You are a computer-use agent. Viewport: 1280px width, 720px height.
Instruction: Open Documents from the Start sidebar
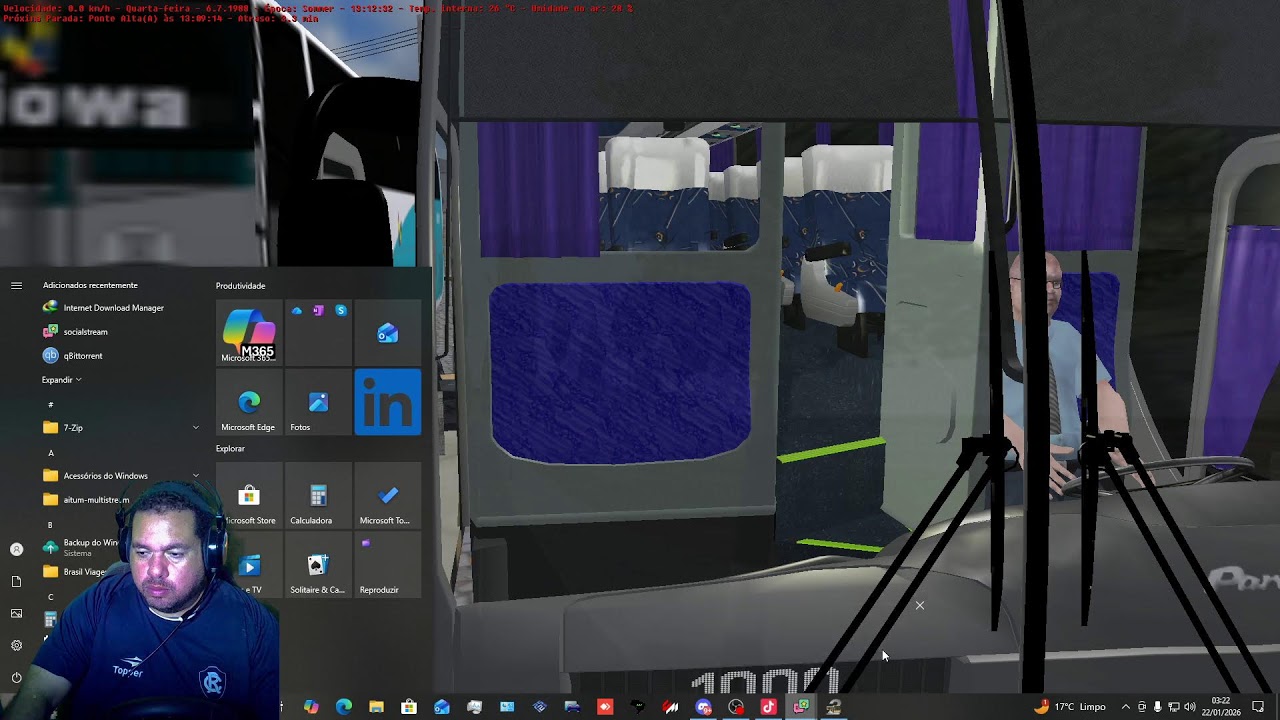tap(16, 581)
